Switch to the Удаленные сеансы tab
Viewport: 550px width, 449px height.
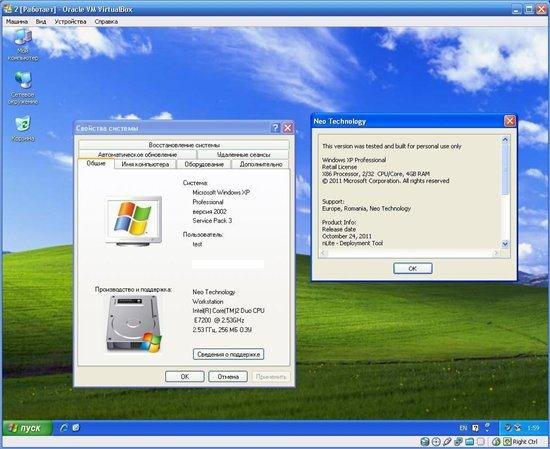[243, 154]
